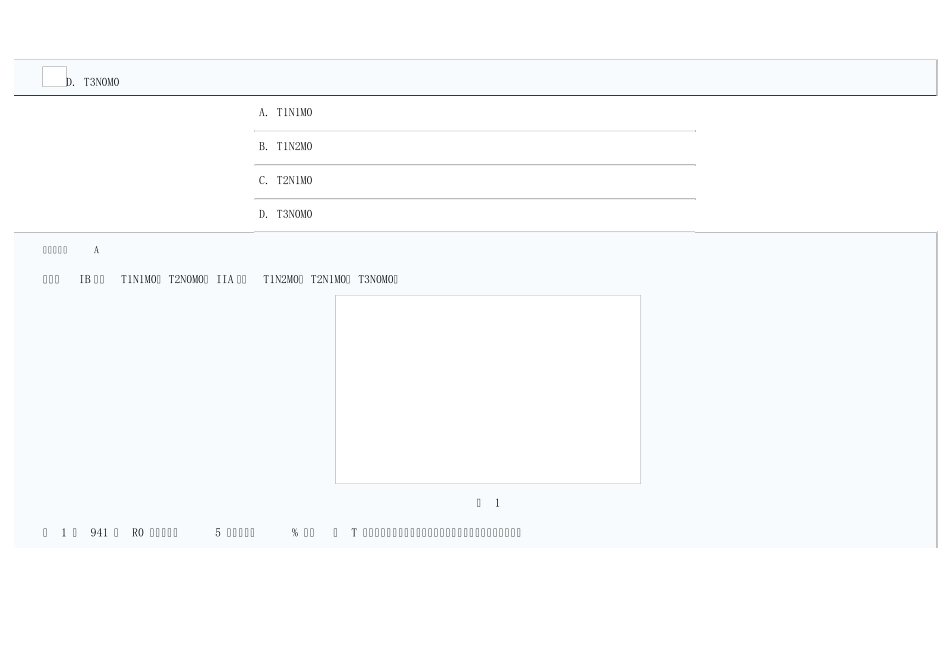This screenshot has height=672, width=950.
Task: Tick the checkbox beside the top D. T3N0M0
Action: point(54,76)
